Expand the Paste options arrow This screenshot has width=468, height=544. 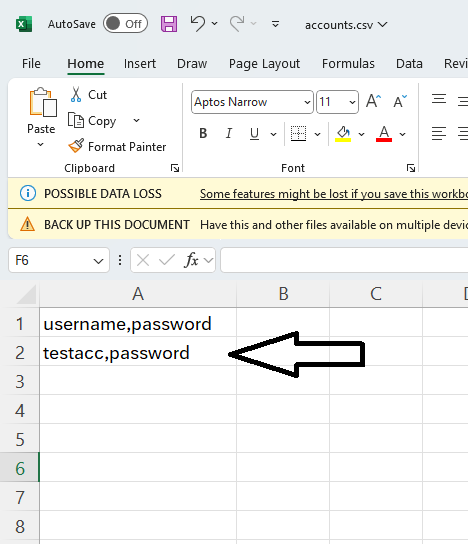(41, 144)
